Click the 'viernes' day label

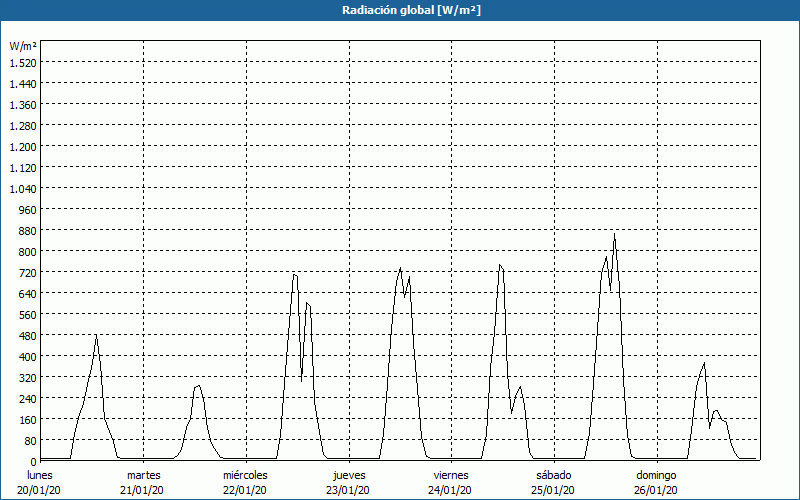pos(451,476)
